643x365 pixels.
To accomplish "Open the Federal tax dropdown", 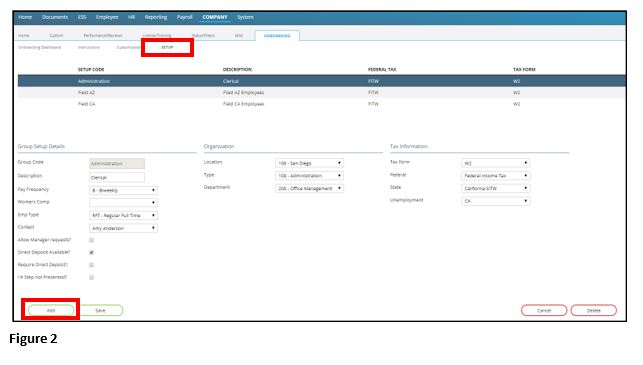I will (x=495, y=176).
